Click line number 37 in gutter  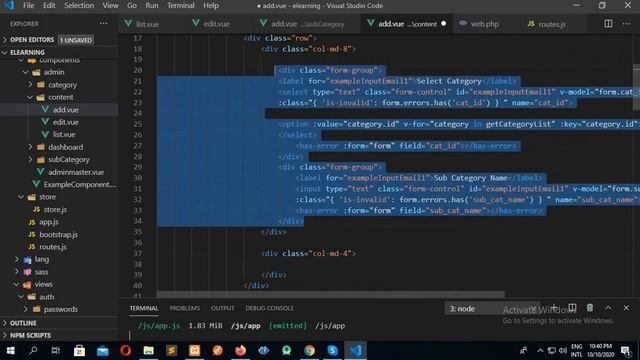click(138, 253)
